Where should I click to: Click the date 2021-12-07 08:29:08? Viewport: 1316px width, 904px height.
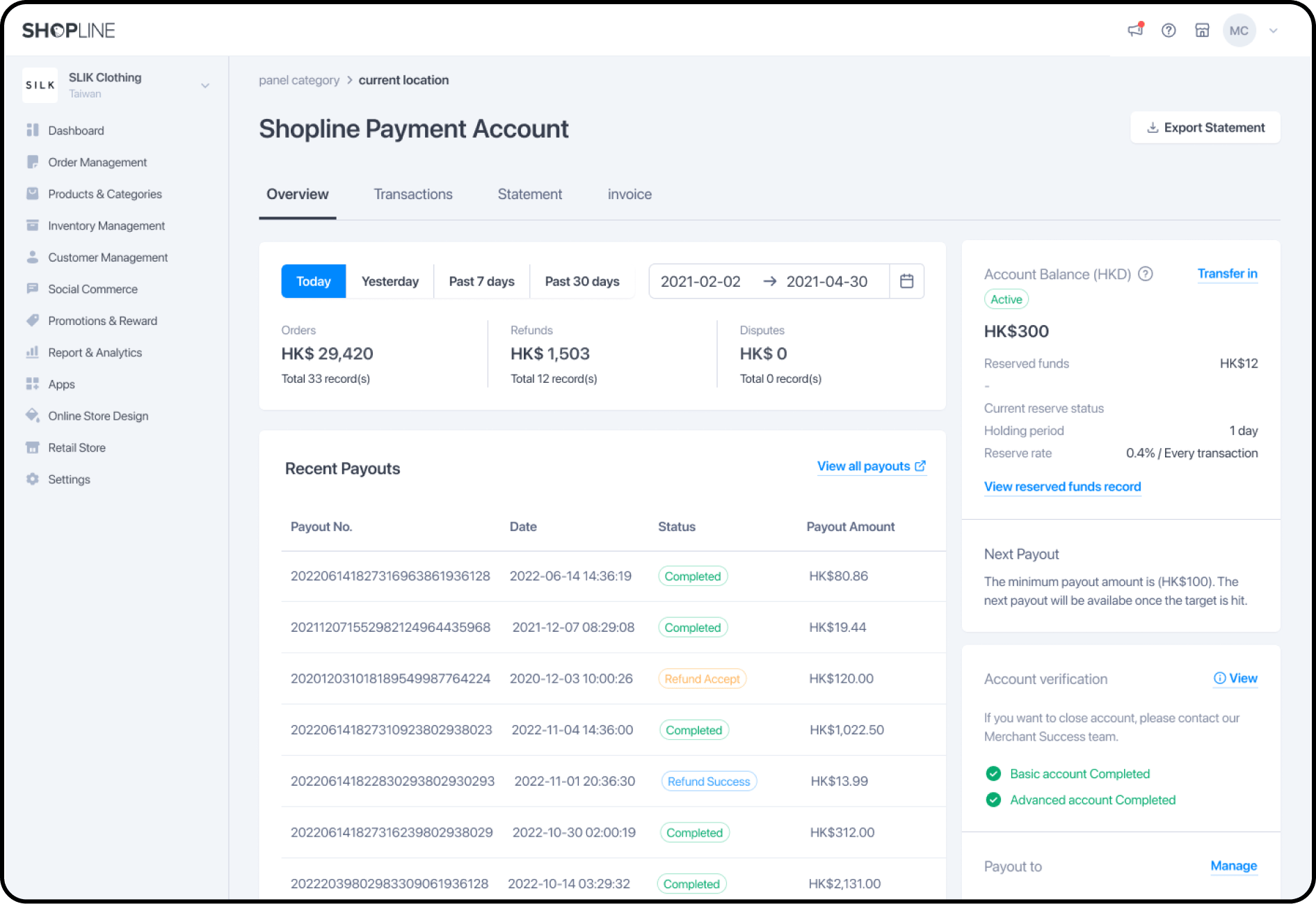[573, 628]
